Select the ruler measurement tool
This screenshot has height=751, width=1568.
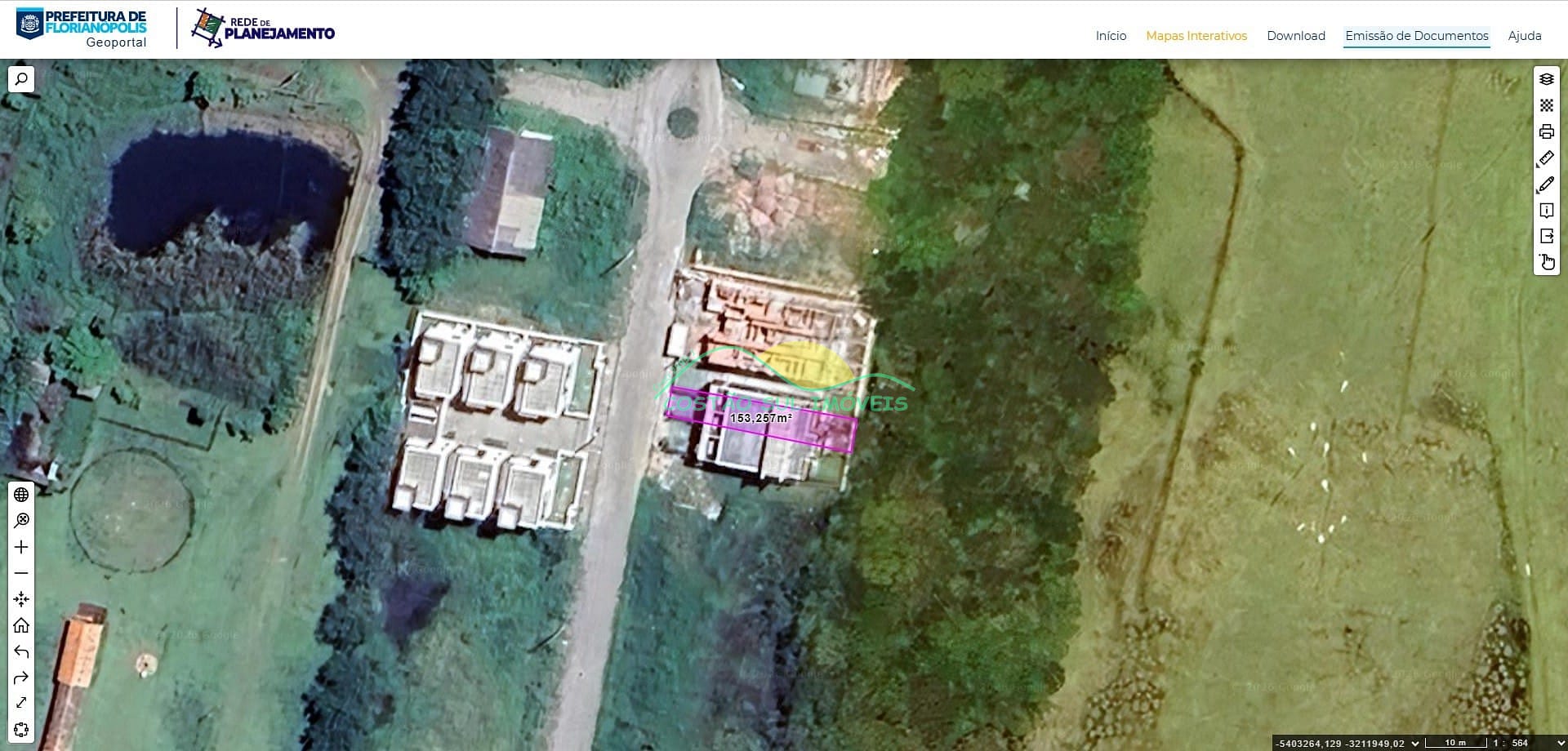[x=1546, y=158]
